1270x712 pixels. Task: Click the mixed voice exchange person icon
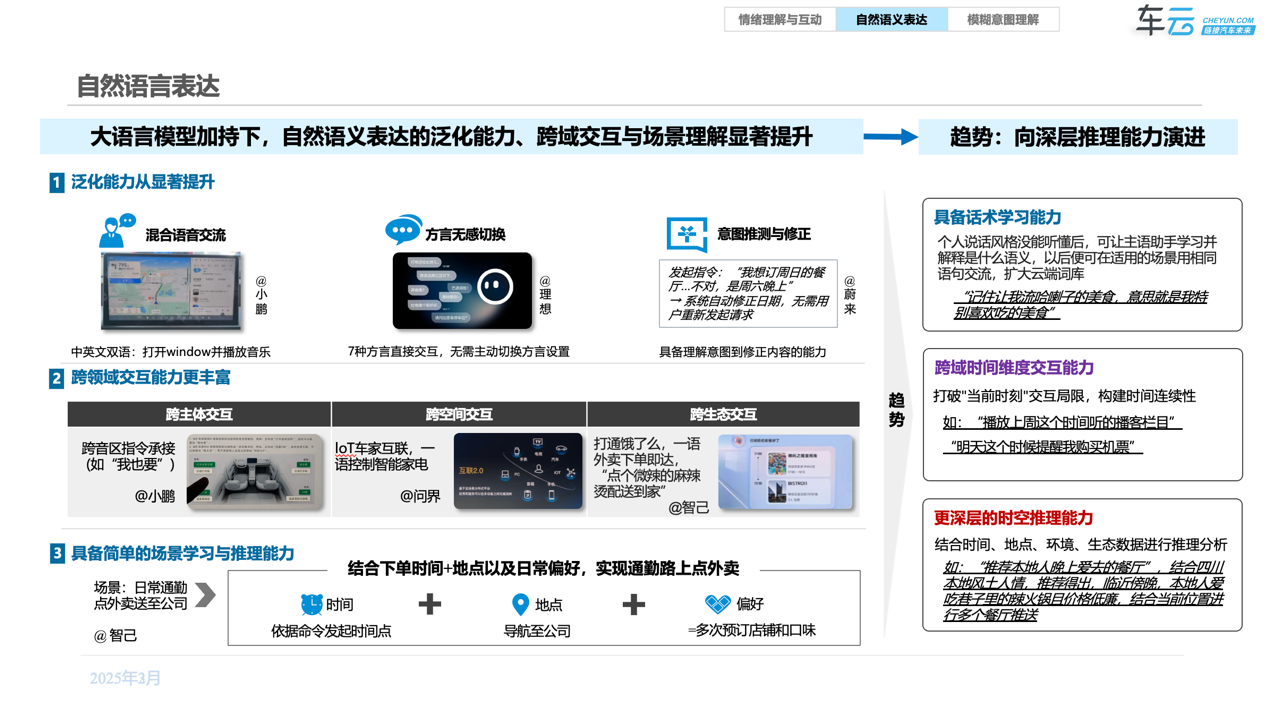tap(117, 231)
